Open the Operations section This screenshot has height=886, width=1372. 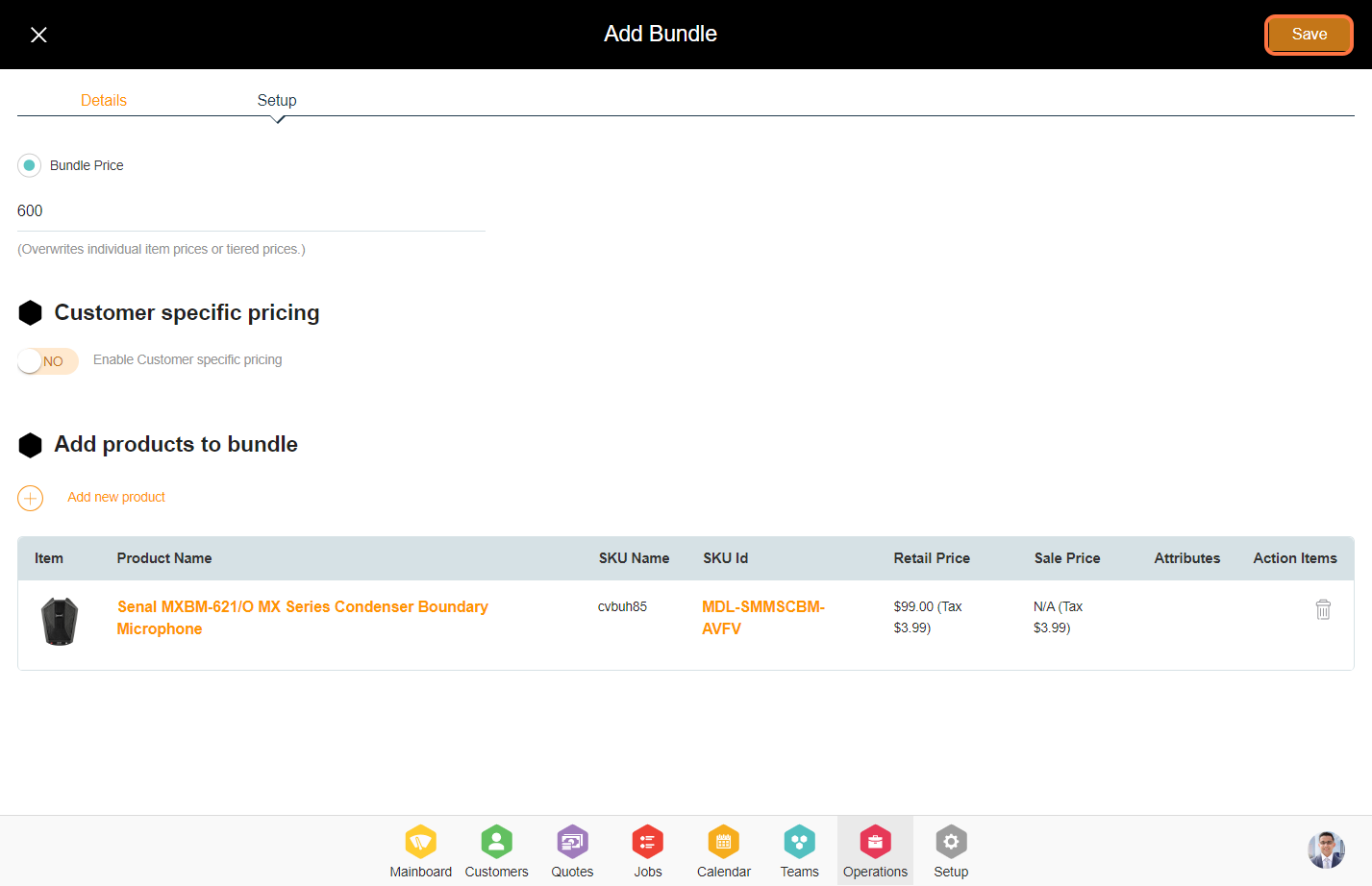[x=875, y=851]
